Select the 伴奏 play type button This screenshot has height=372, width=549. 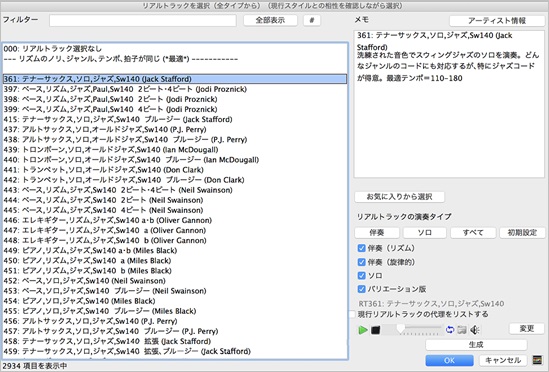tap(377, 233)
